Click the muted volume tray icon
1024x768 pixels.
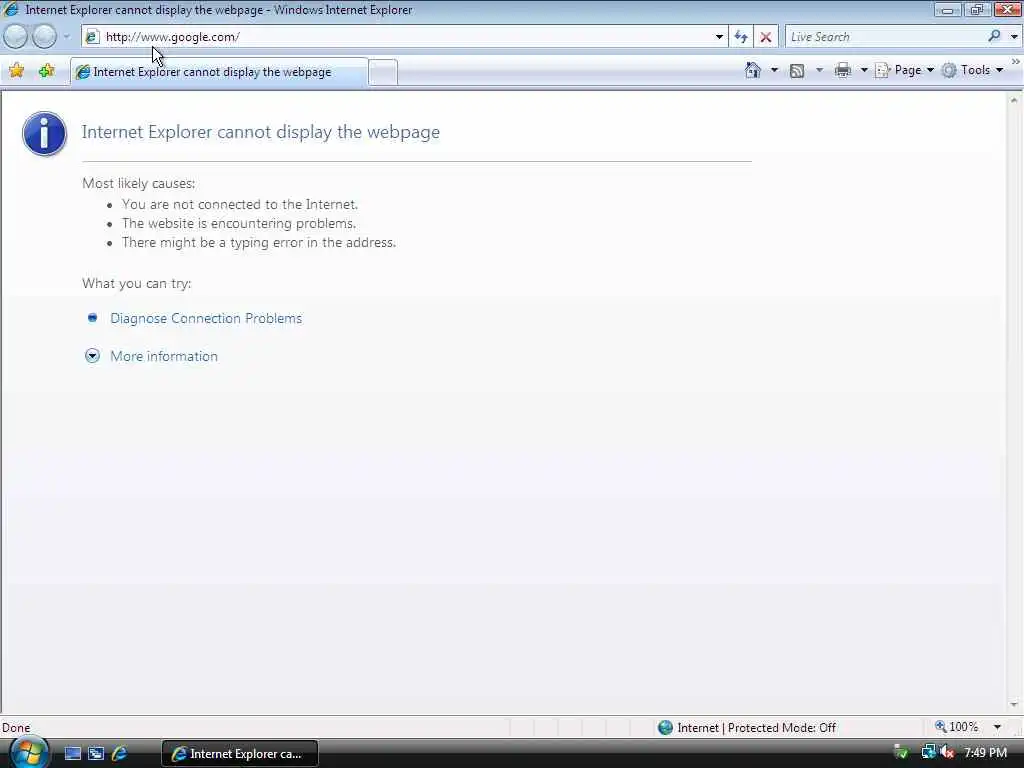pyautogui.click(x=947, y=752)
